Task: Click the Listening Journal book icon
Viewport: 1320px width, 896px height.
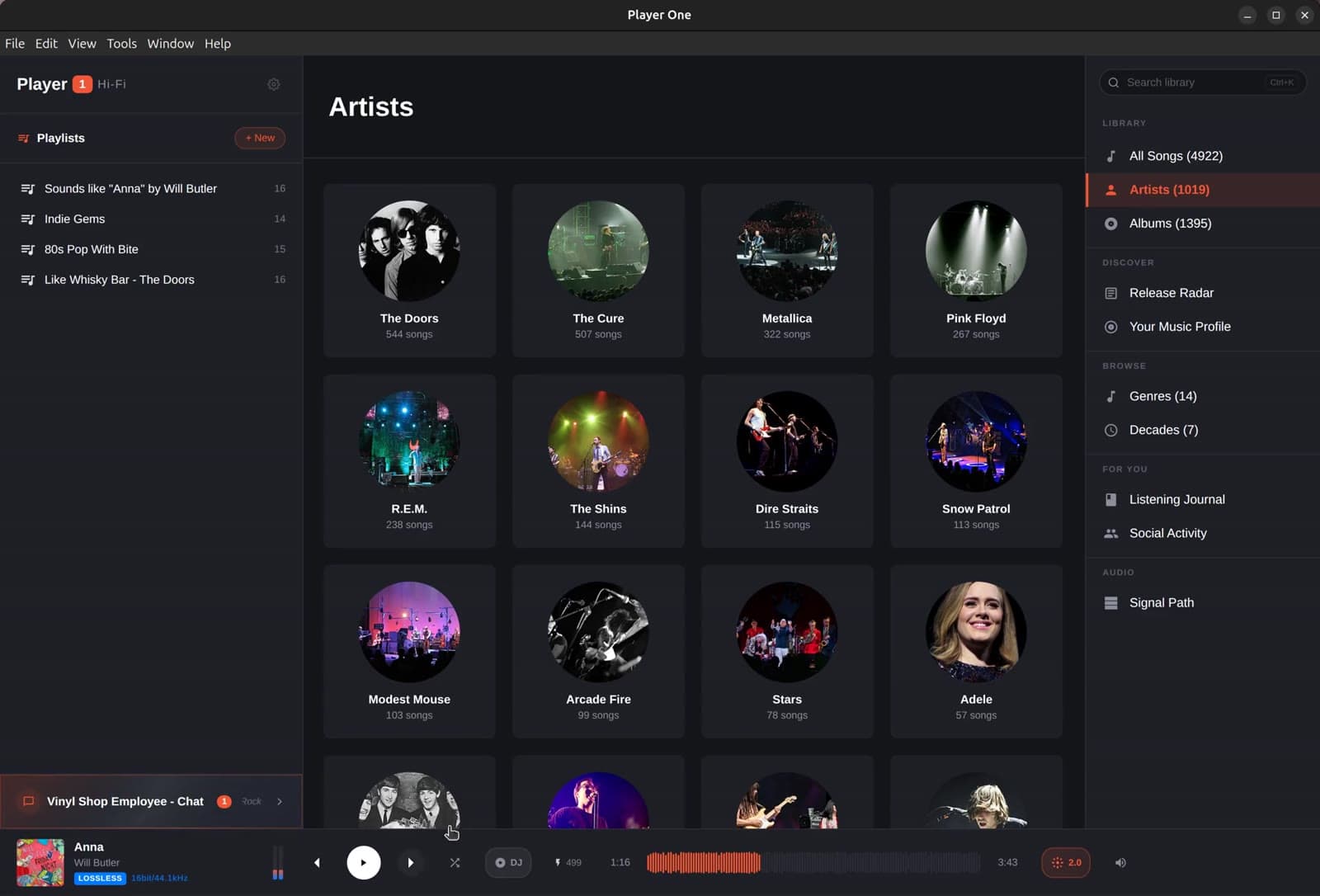Action: click(1111, 499)
